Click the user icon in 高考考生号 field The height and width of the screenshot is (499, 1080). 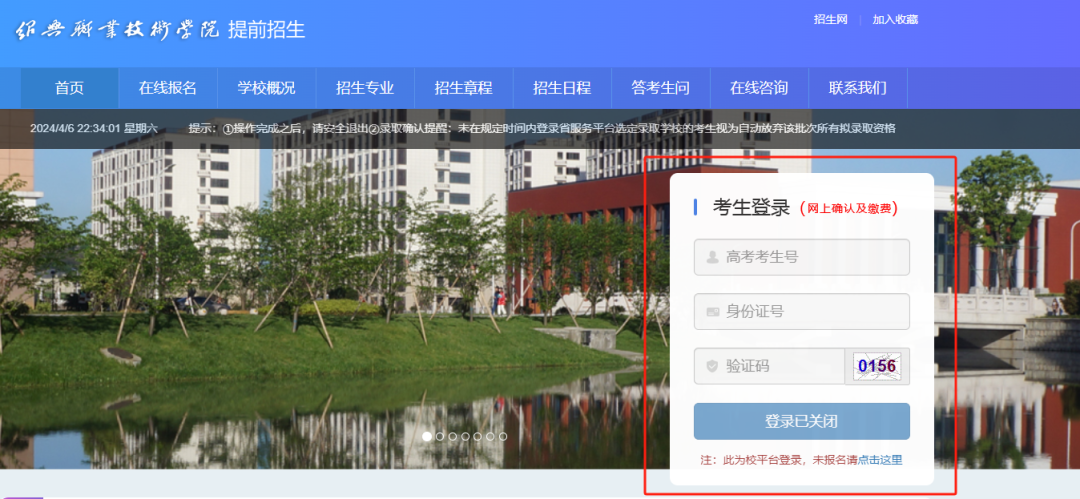[712, 257]
